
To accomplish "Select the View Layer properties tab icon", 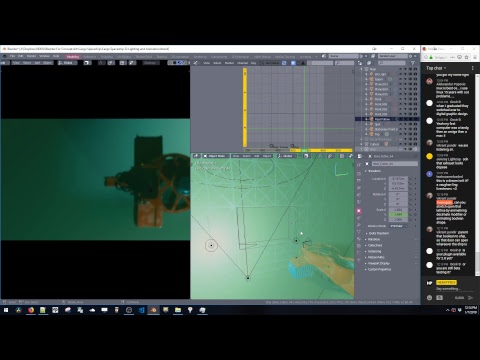I will [x=359, y=188].
